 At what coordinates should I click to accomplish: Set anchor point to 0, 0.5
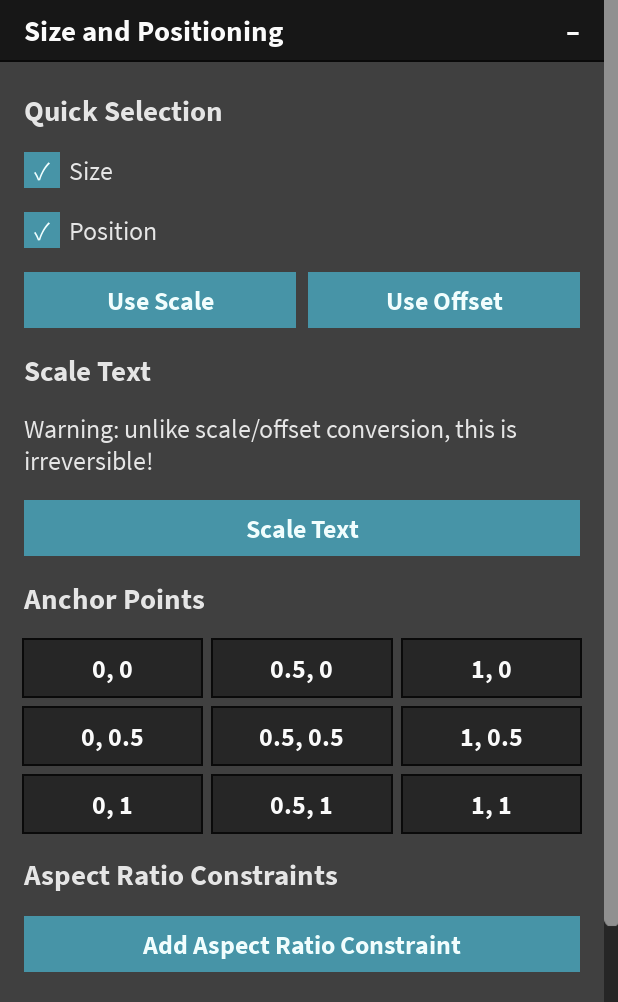point(113,737)
